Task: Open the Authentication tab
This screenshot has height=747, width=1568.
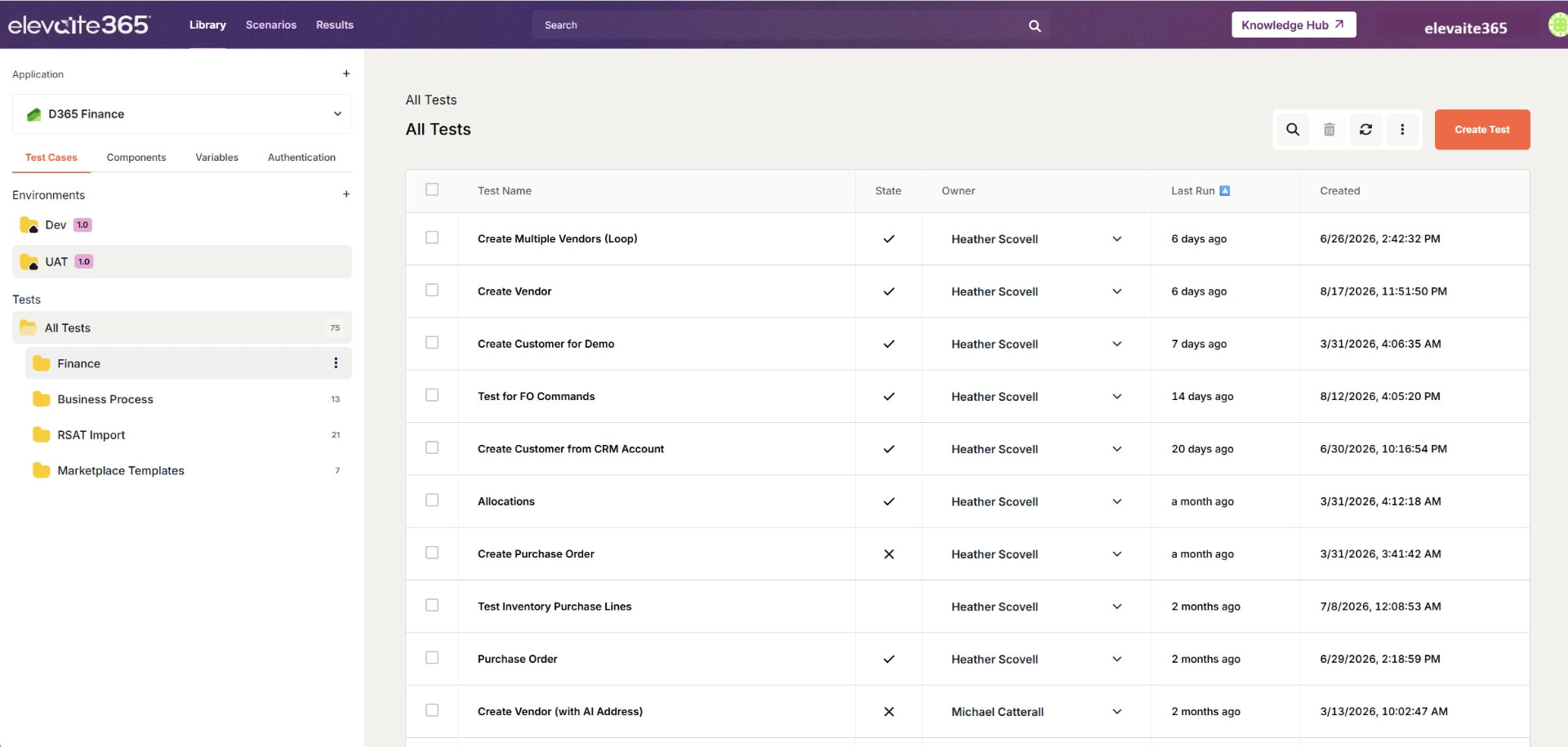Action: [x=301, y=158]
